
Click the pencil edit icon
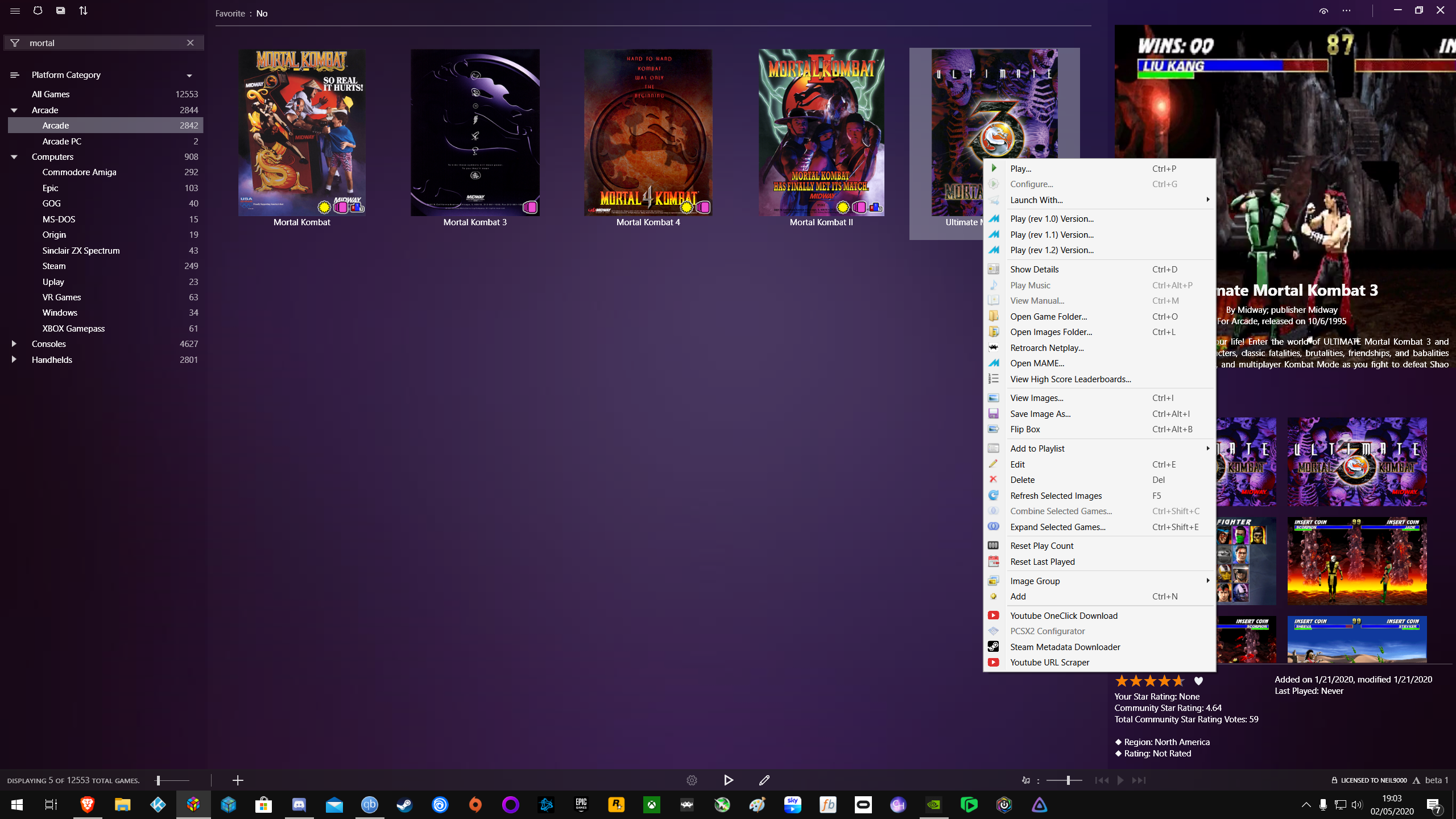764,780
